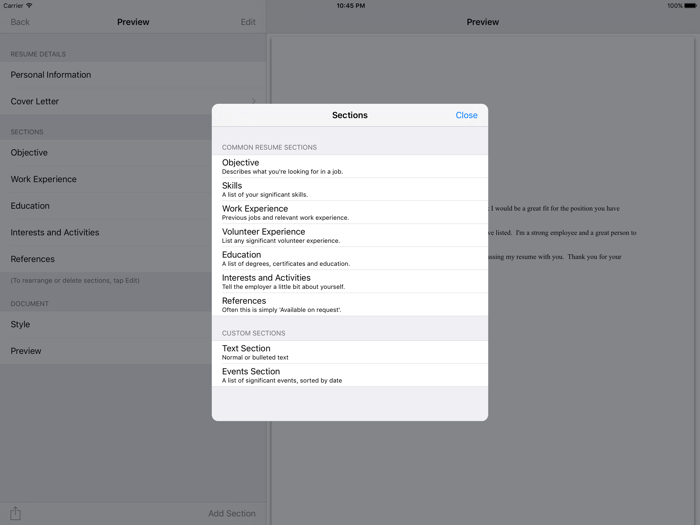This screenshot has width=700, height=525.
Task: Add a custom Events Section
Action: 350,375
